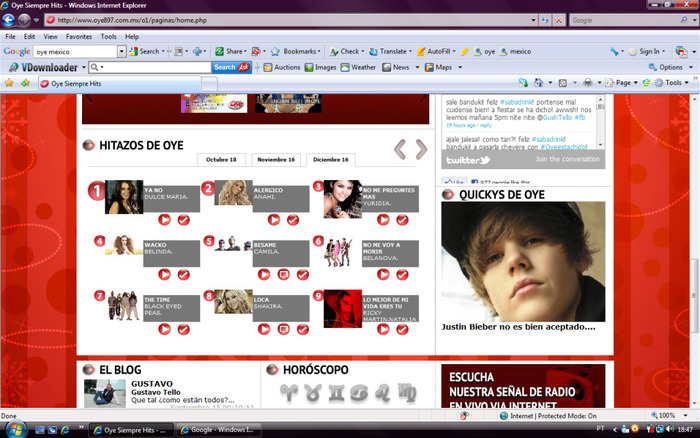
Task: Open the Tools menu in menu bar
Action: click(x=108, y=37)
